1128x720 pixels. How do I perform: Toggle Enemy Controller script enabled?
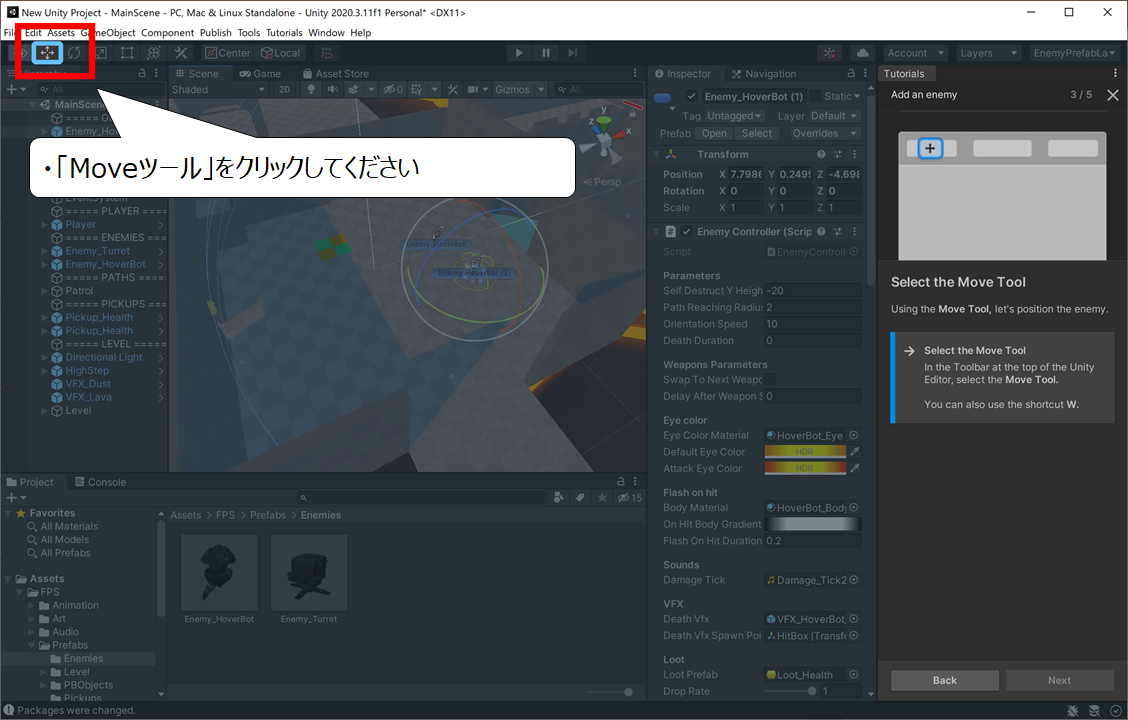tap(686, 232)
